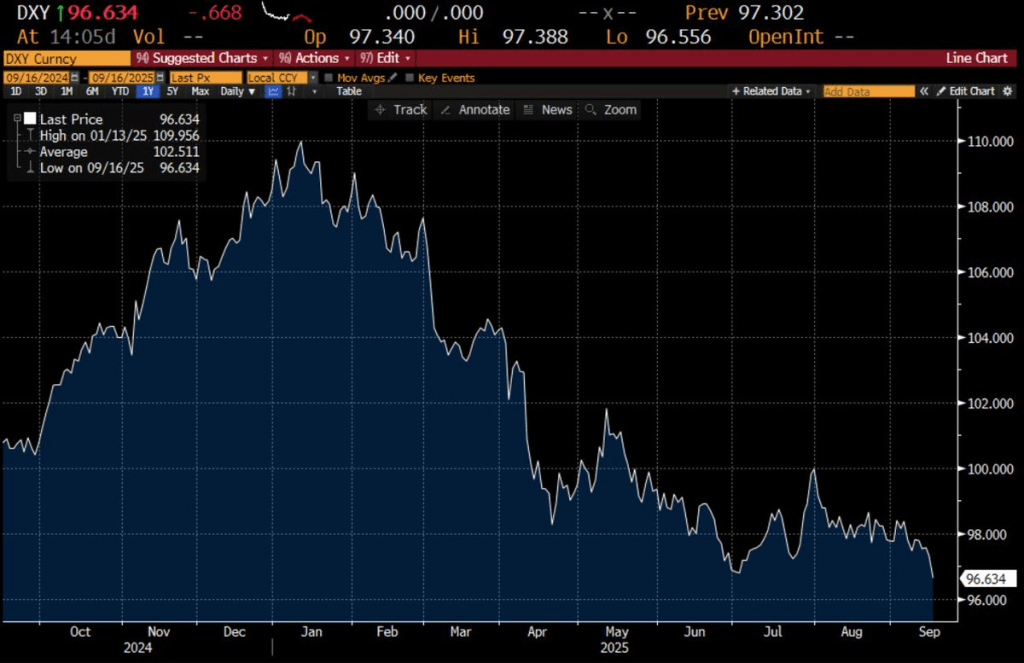Open the Related Data dropdown
The height and width of the screenshot is (663, 1024).
click(x=771, y=91)
